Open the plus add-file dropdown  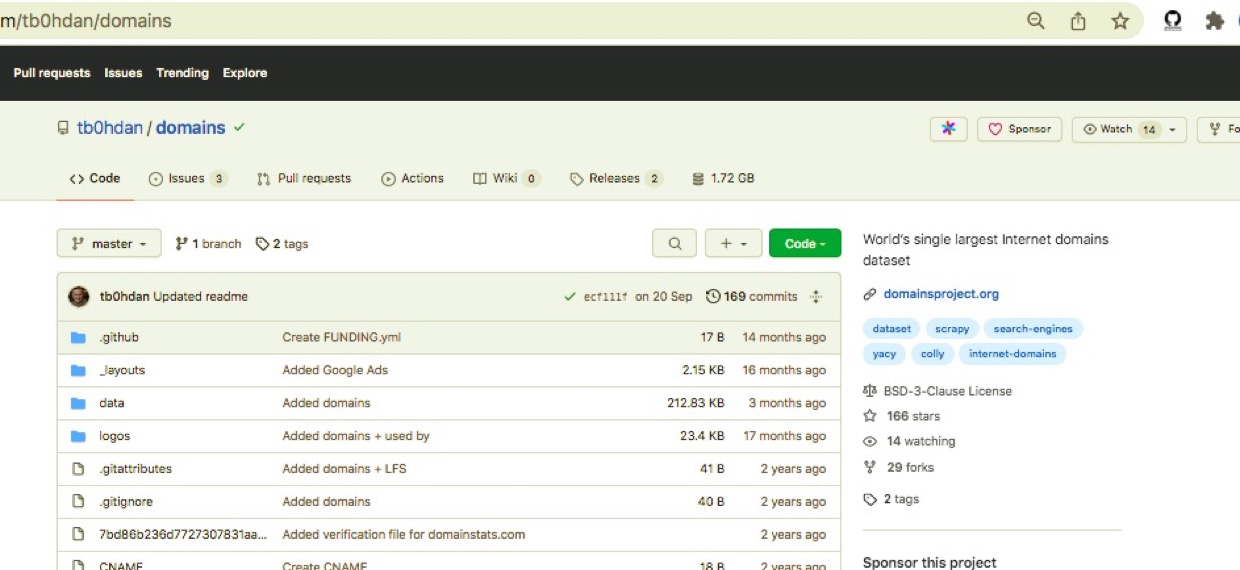734,243
